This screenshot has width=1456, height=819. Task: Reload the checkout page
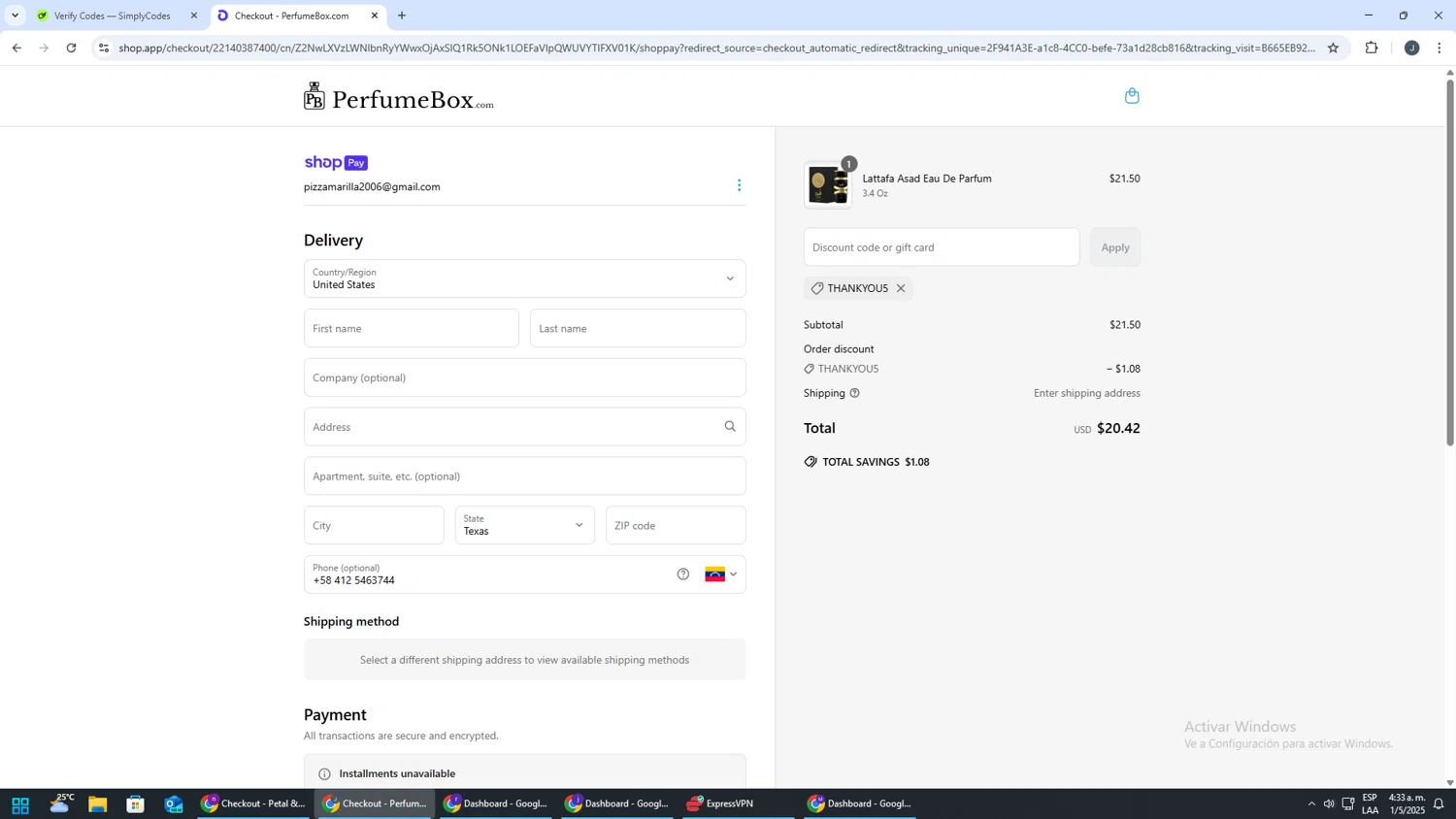[x=71, y=48]
